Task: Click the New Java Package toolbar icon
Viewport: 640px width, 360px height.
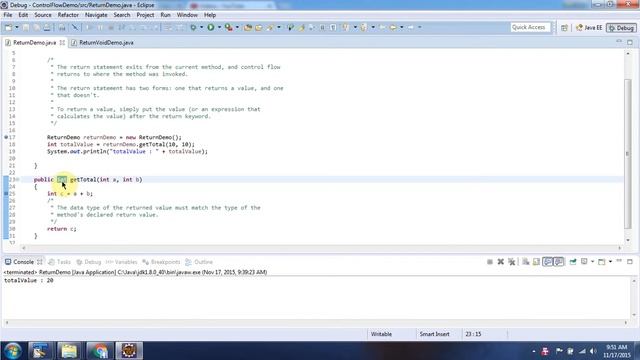Action: [248, 28]
